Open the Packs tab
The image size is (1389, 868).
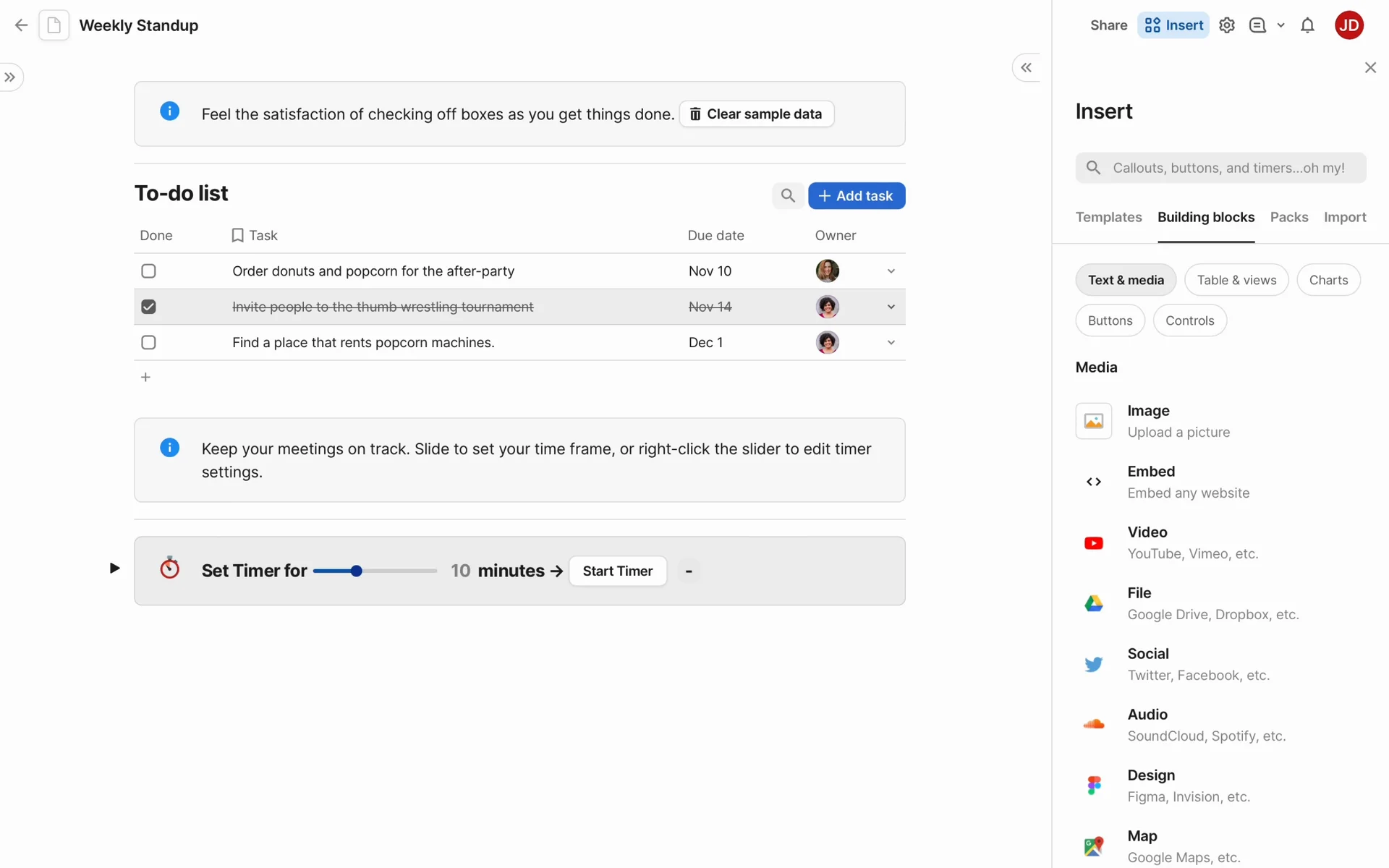(1288, 217)
